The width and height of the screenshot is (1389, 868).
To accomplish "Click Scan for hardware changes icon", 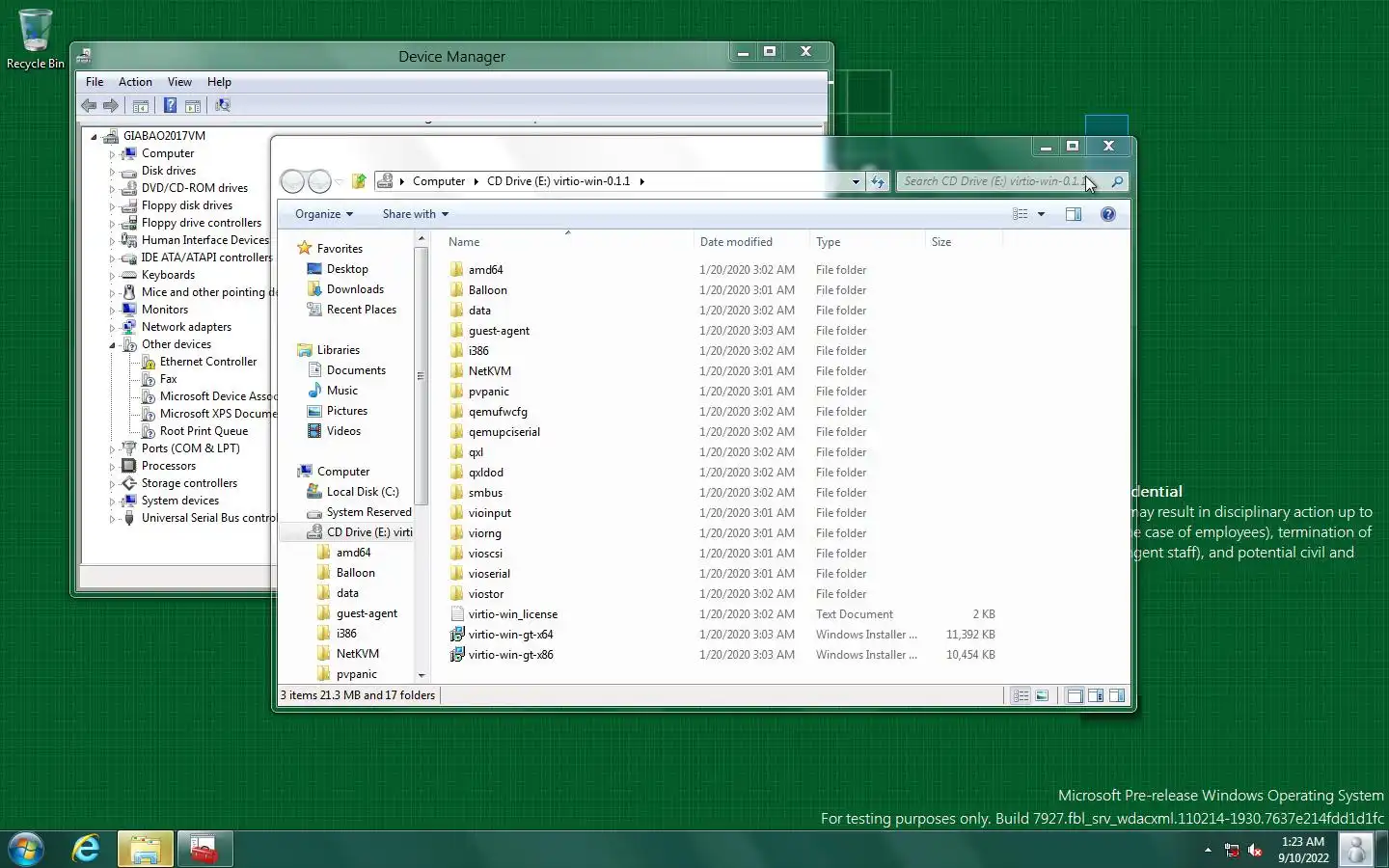I will 223,105.
